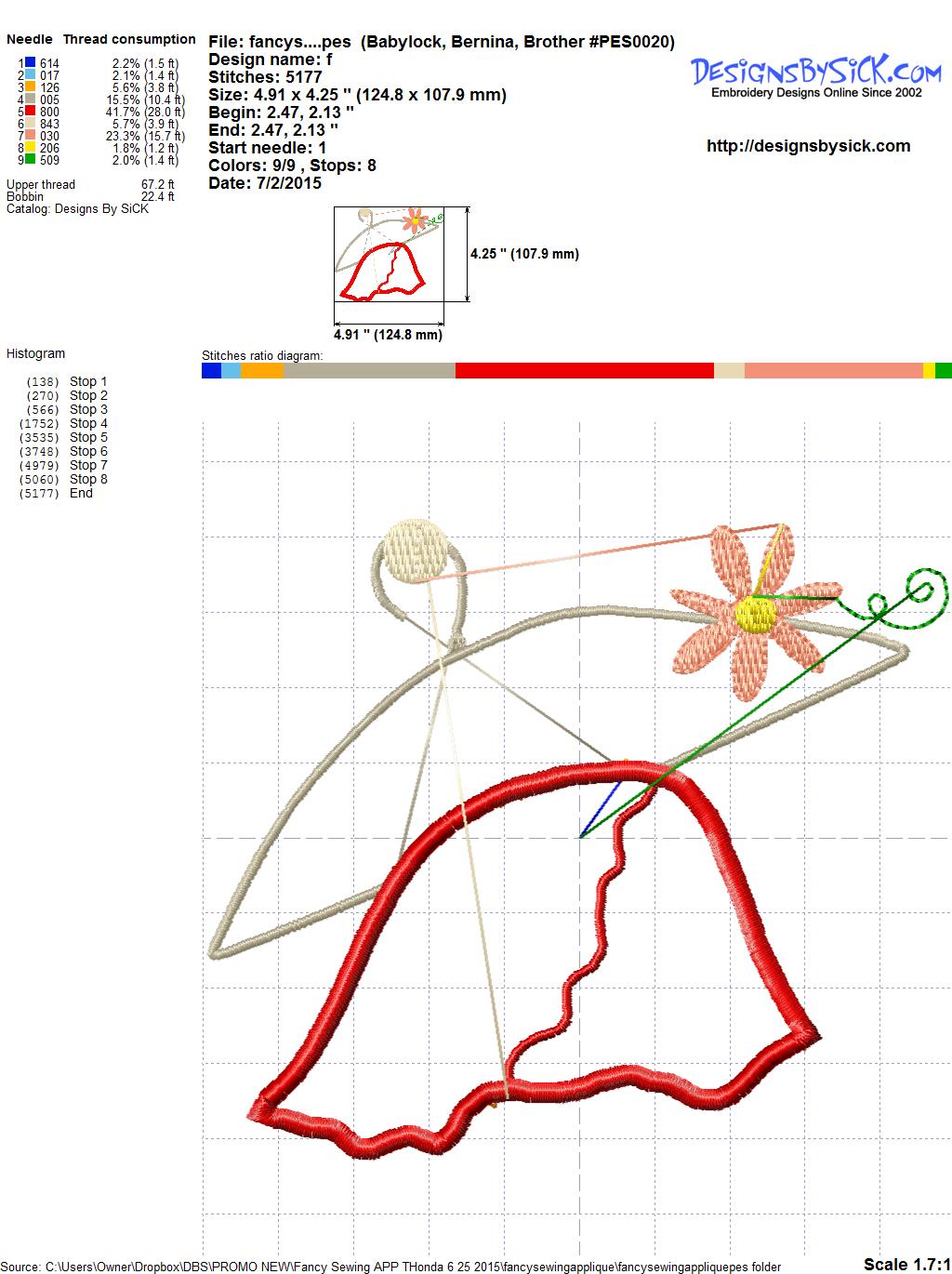Click the blue needle 1 color swatch
Image resolution: width=952 pixels, height=1274 pixels.
(x=31, y=63)
